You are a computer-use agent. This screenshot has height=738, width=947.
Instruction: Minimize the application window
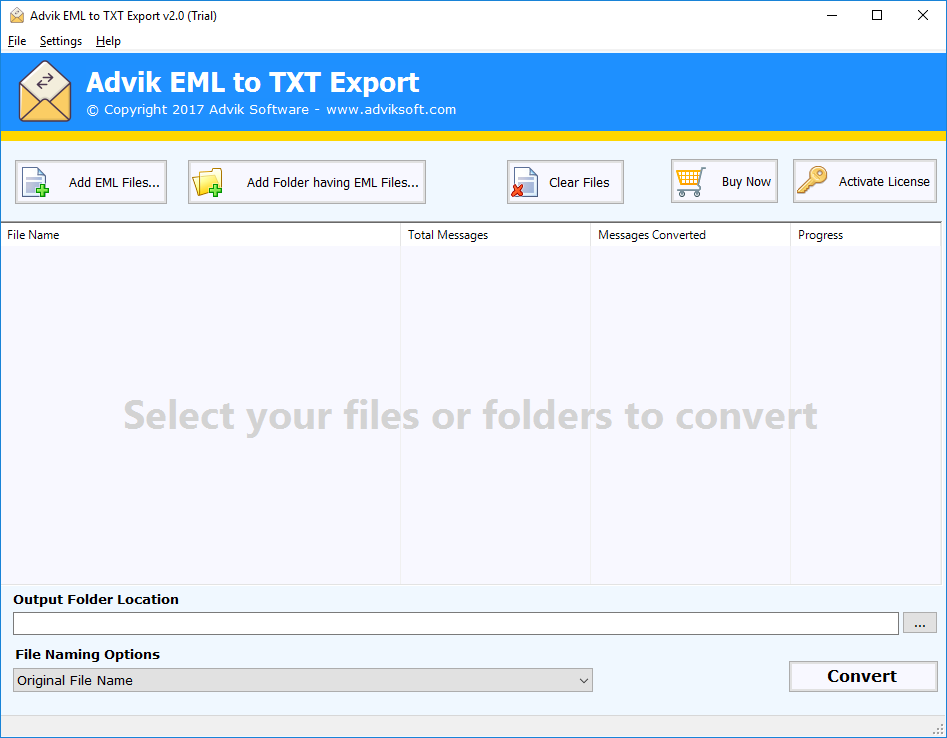832,16
